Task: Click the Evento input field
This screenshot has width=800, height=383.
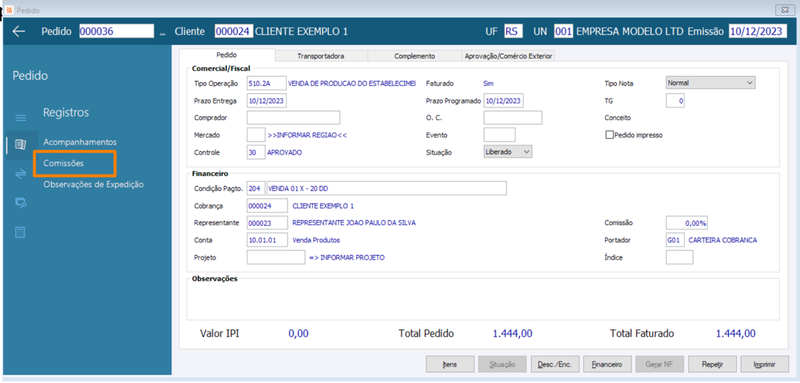Action: click(x=499, y=135)
